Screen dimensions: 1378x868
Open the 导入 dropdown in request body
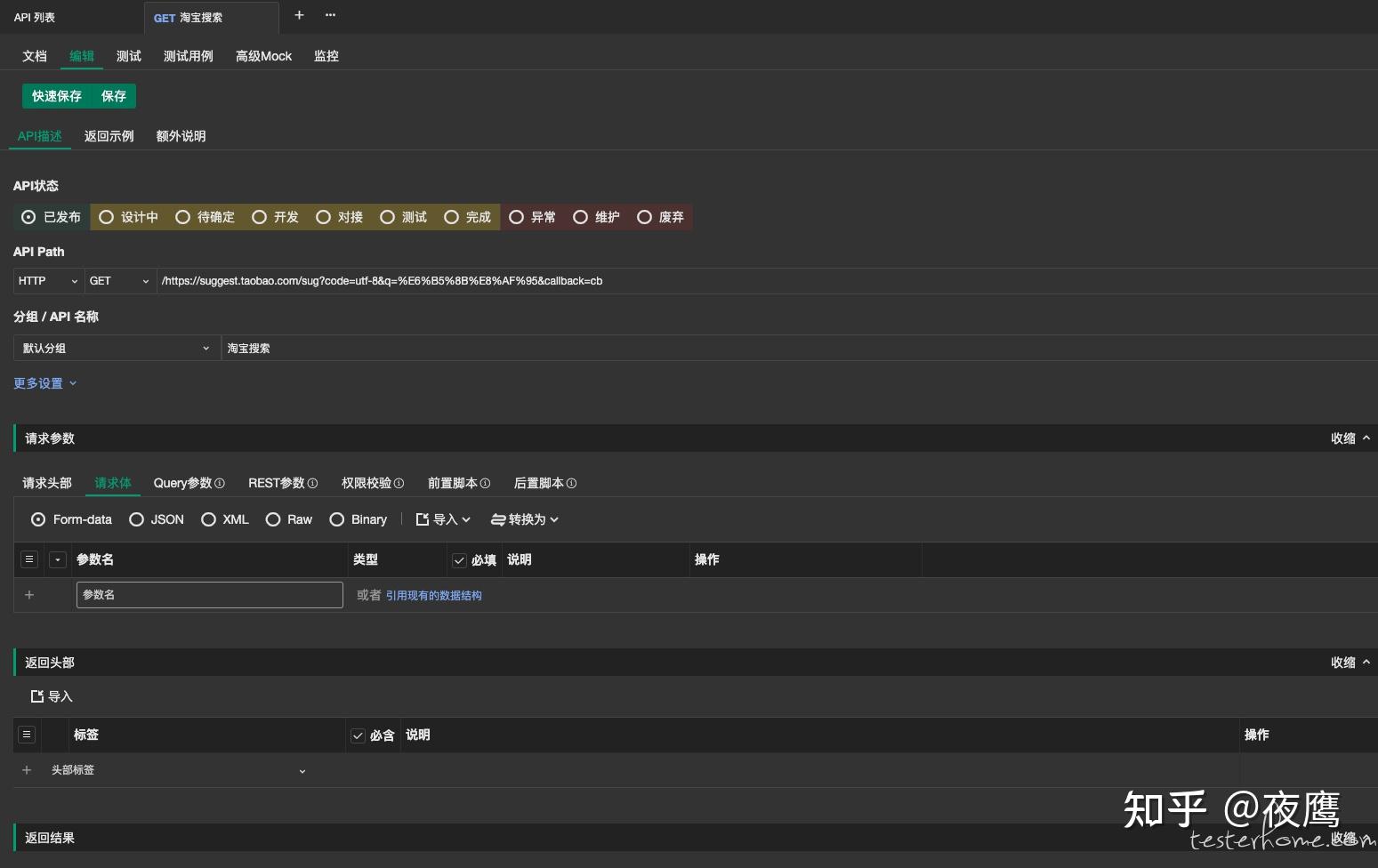pyautogui.click(x=443, y=519)
